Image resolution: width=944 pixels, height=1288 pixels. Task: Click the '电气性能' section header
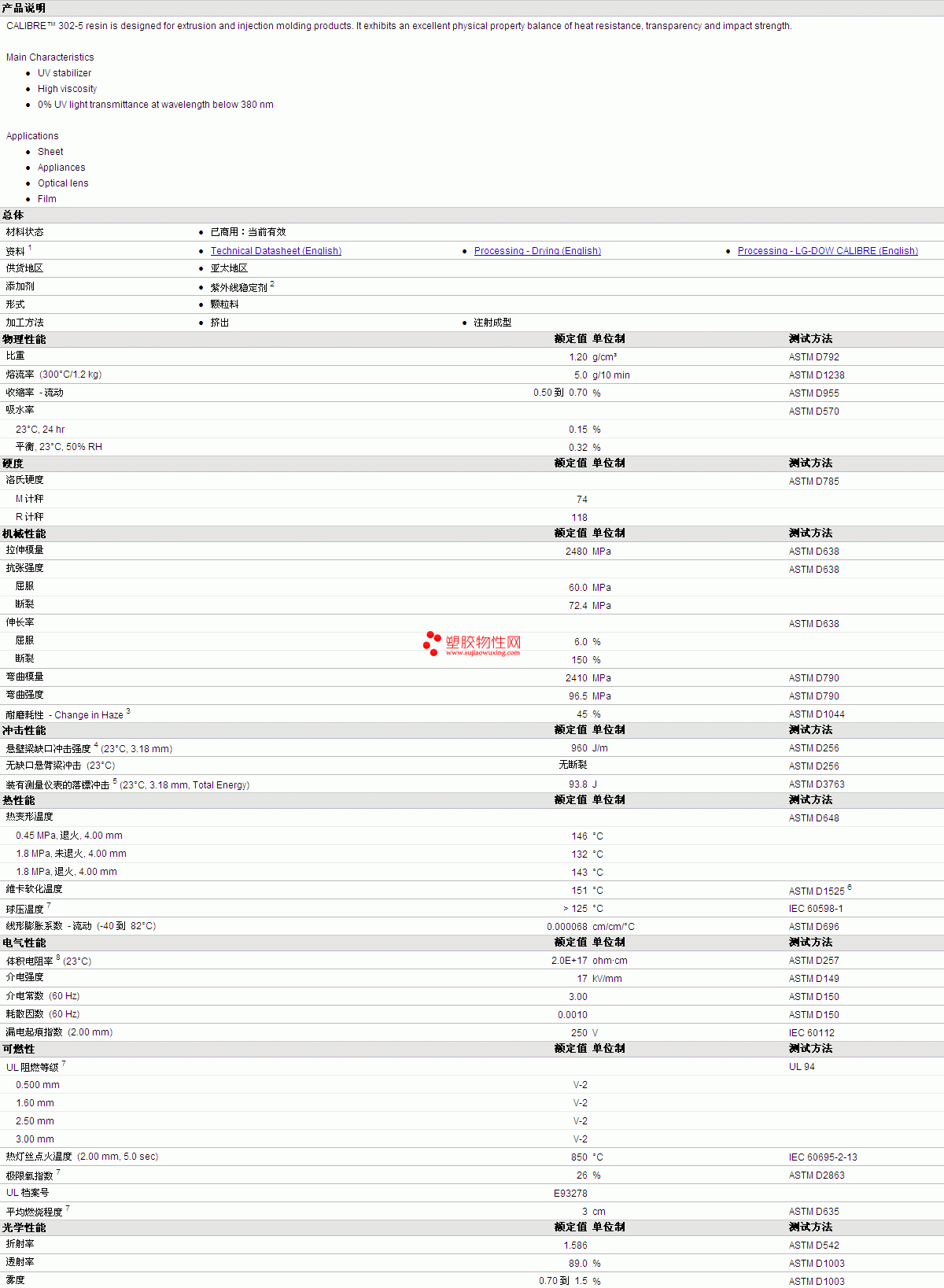point(24,943)
